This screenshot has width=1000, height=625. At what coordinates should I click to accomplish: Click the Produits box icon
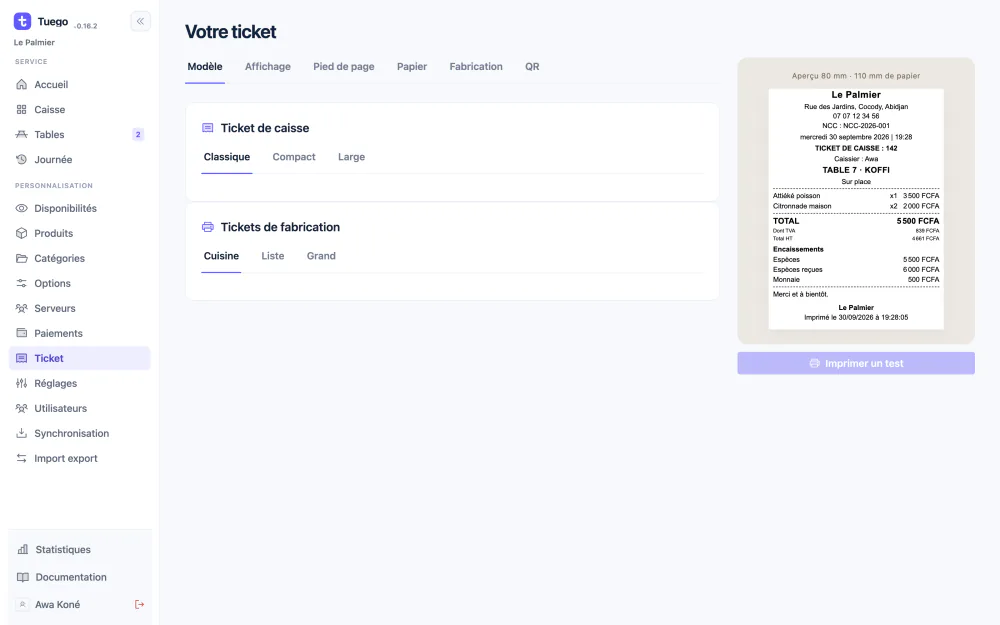22,233
